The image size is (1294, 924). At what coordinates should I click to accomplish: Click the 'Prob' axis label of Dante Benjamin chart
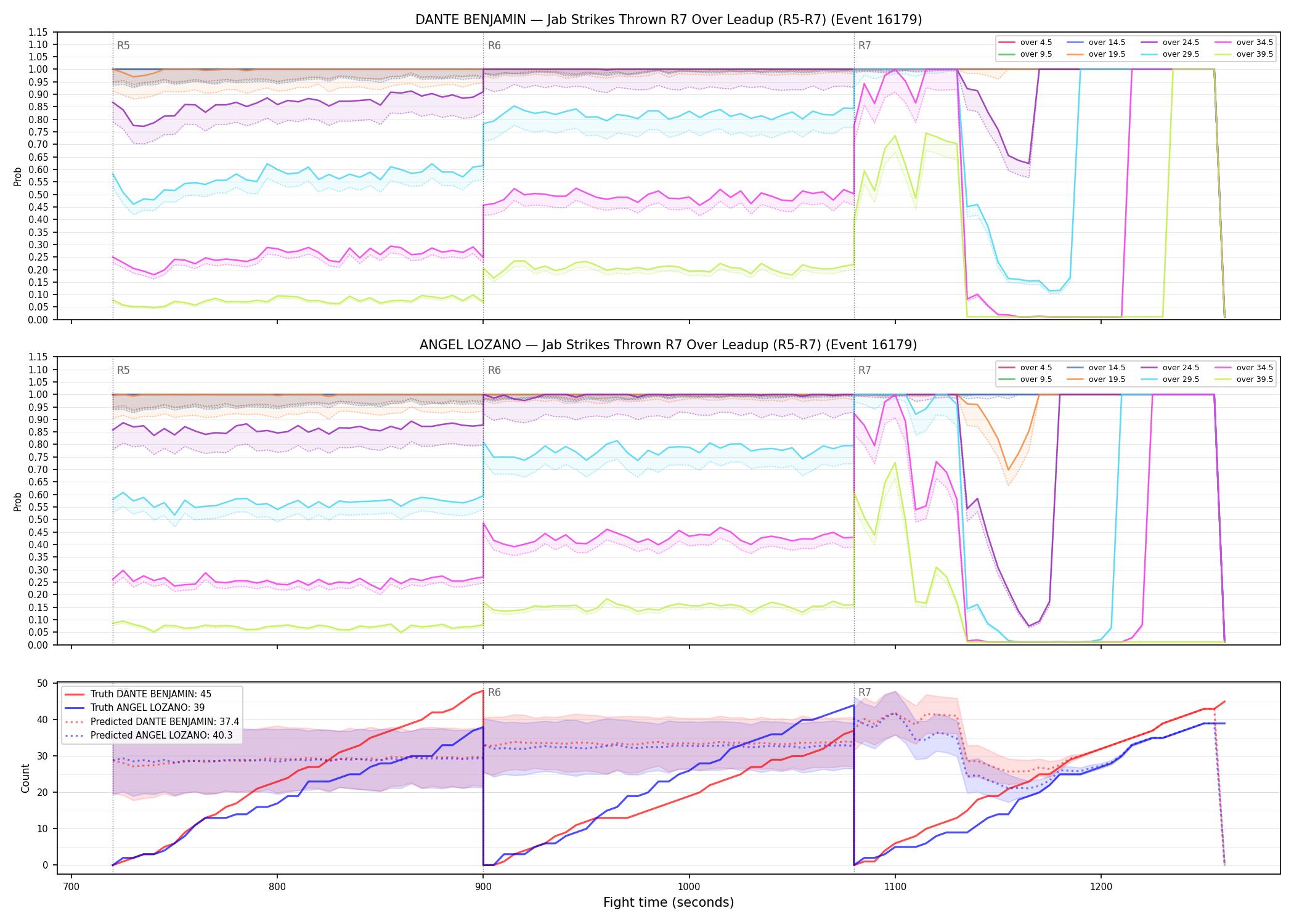(18, 176)
